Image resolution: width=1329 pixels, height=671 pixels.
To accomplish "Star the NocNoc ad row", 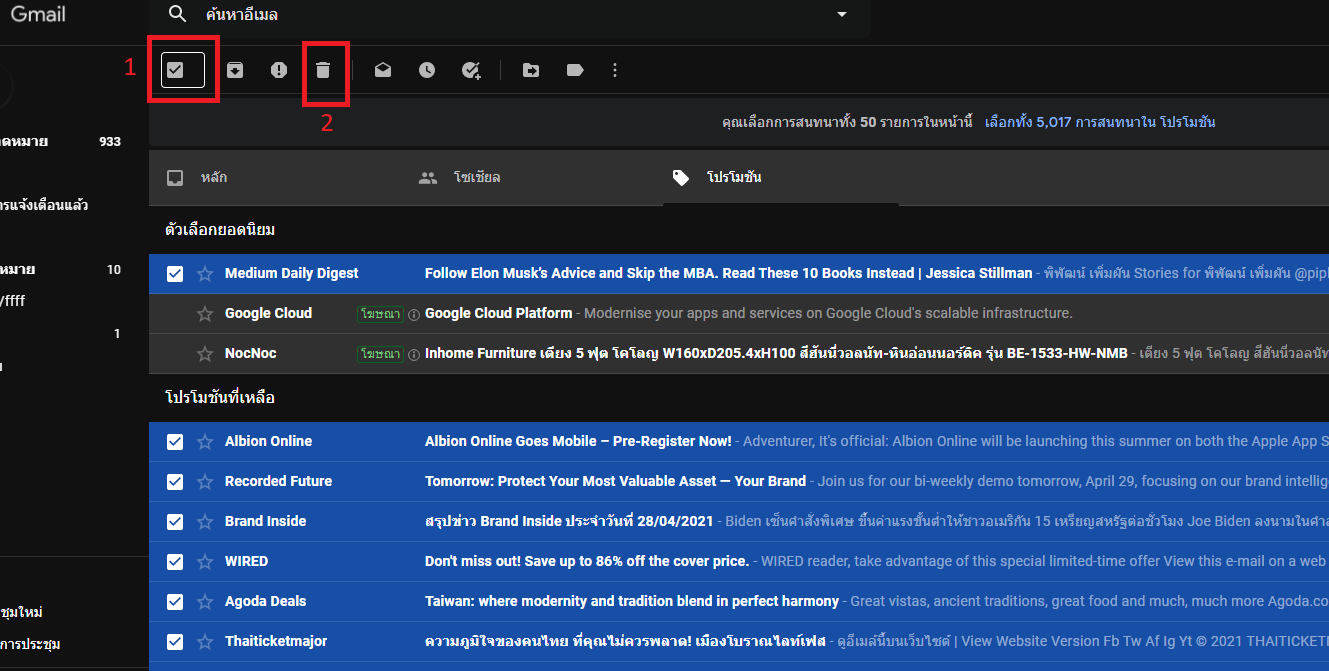I will 205,353.
